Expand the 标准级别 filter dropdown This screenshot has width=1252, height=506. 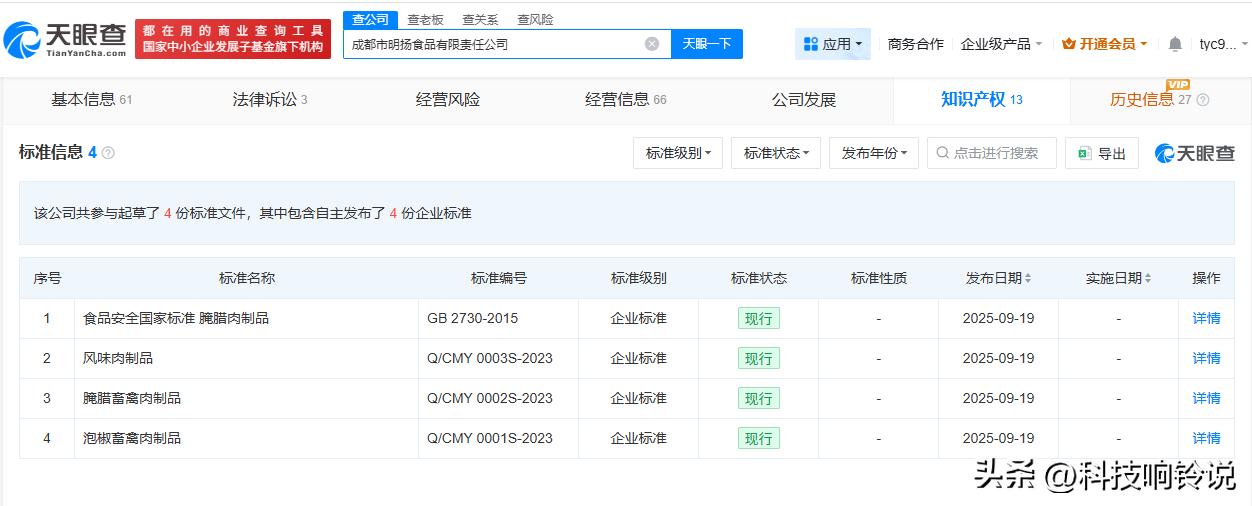[678, 153]
